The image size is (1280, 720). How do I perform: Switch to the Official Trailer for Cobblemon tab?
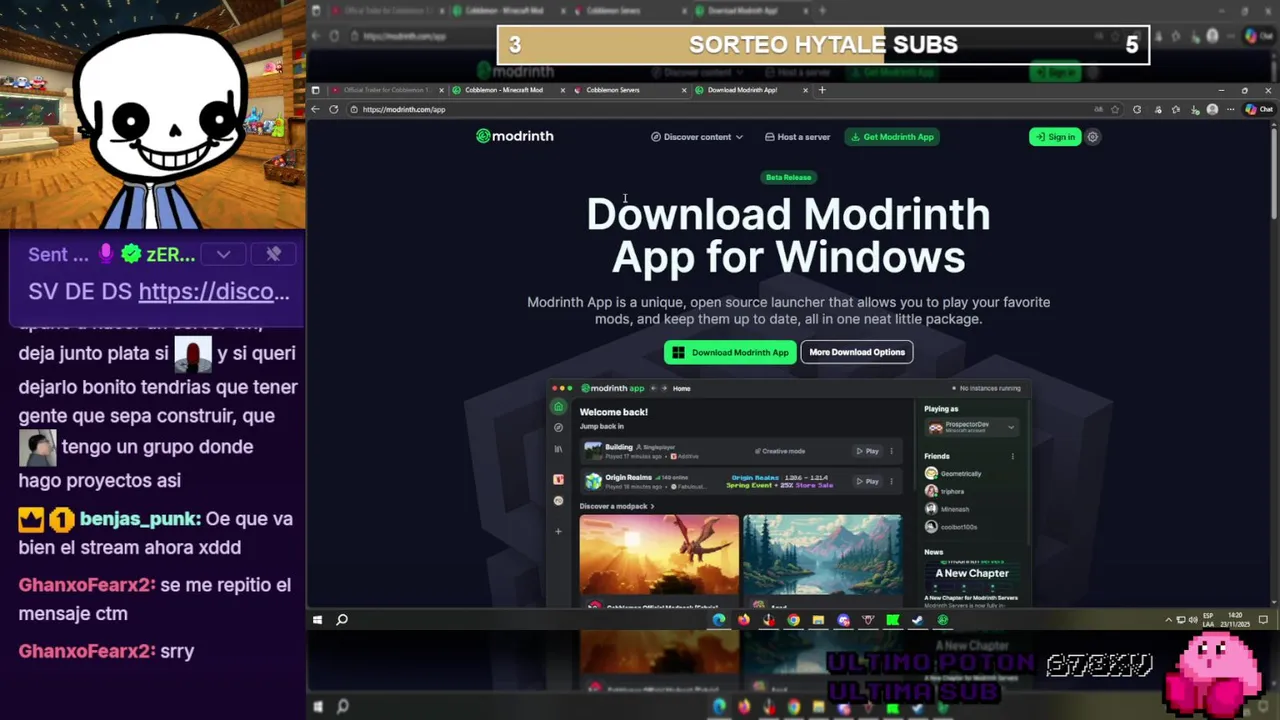pyautogui.click(x=387, y=90)
